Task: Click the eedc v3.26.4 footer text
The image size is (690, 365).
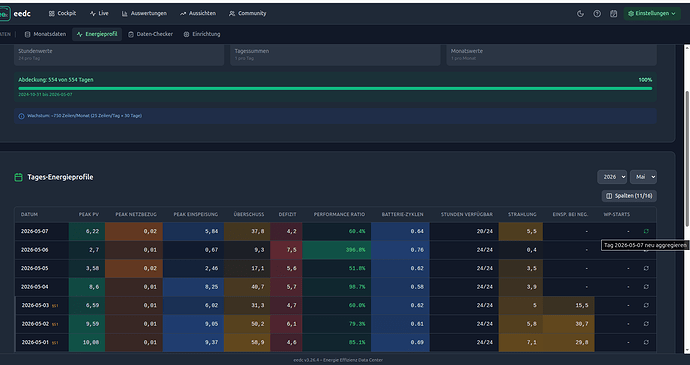Action: click(x=338, y=360)
